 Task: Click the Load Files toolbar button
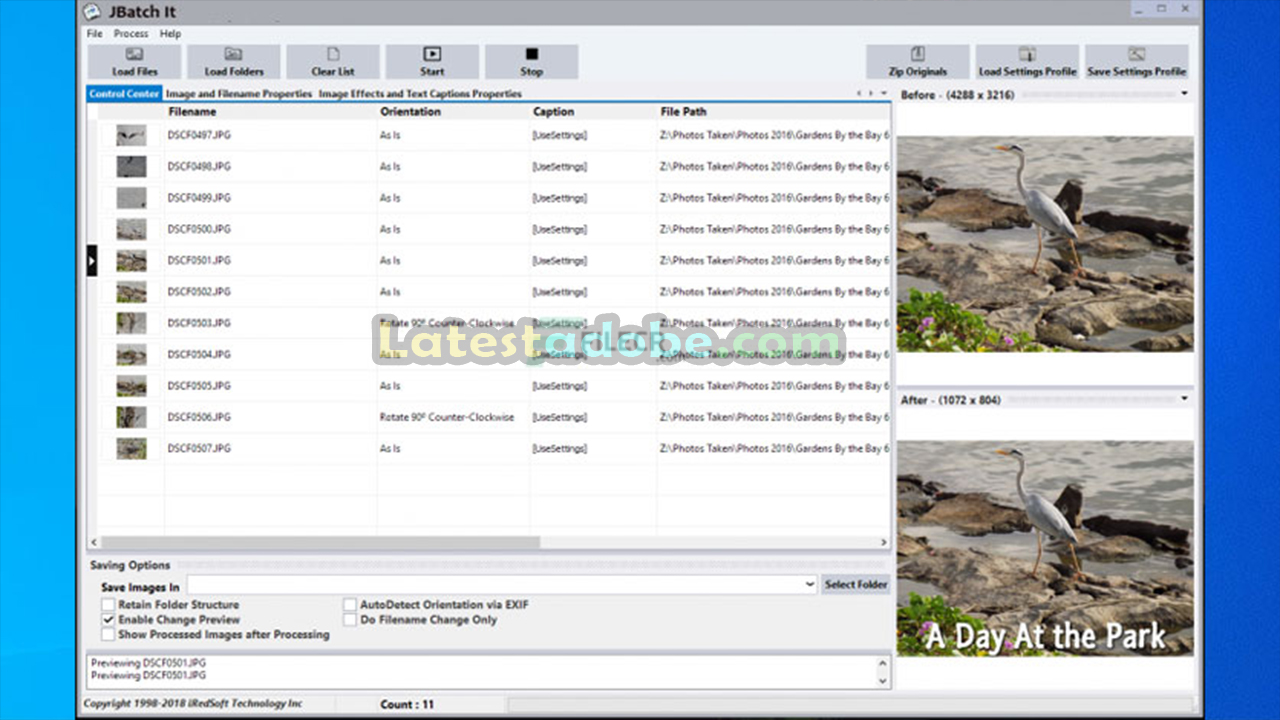[135, 61]
